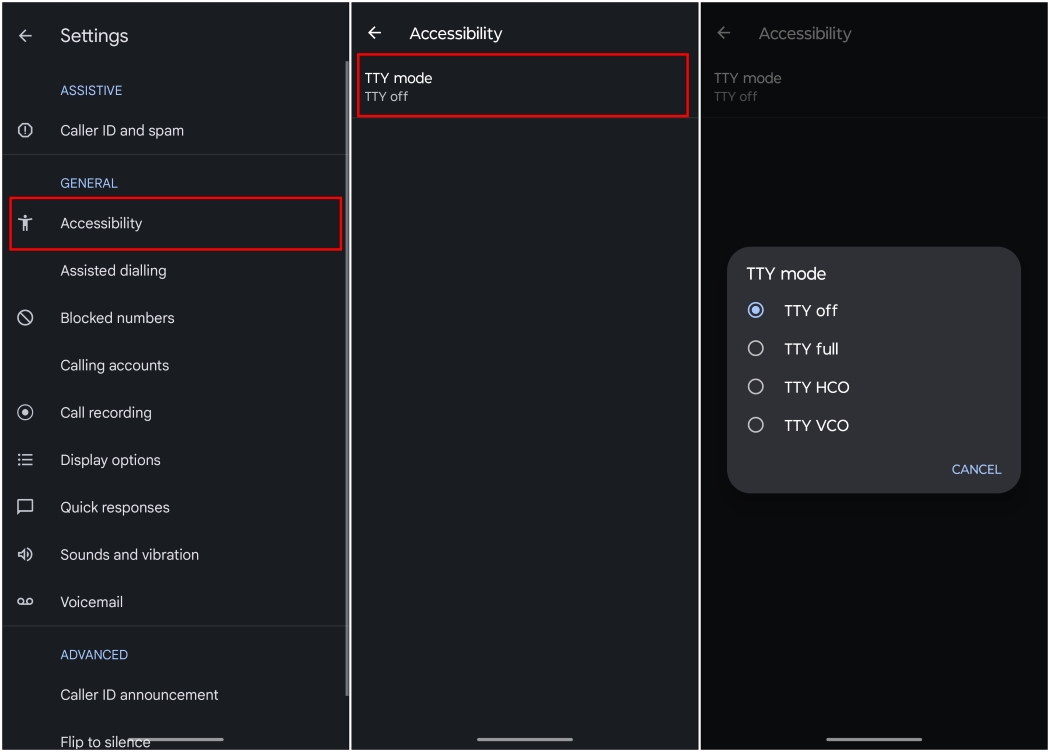This screenshot has width=1050, height=752.
Task: Open Calling accounts settings
Action: pos(113,365)
